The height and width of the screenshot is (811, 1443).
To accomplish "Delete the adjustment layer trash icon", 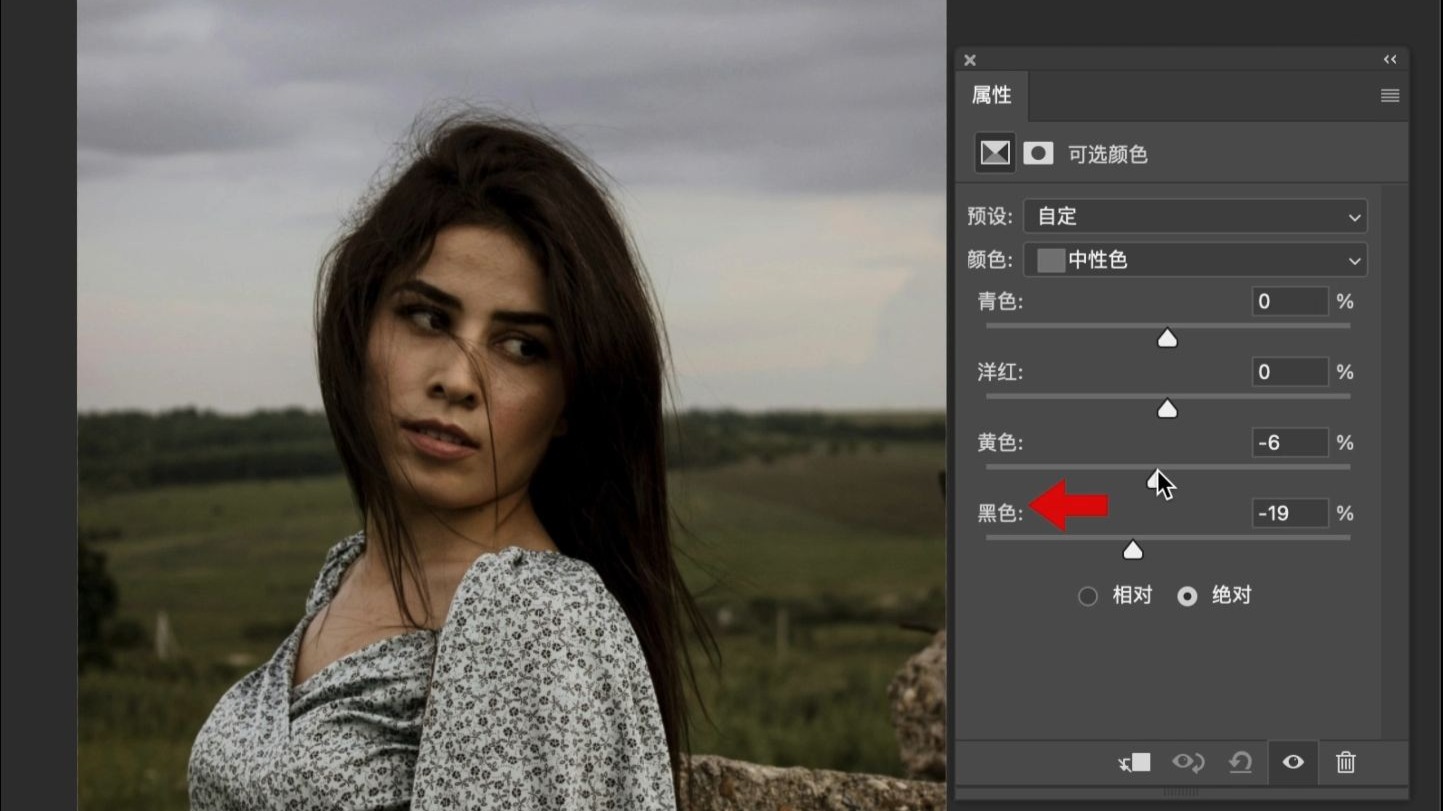I will [x=1346, y=762].
